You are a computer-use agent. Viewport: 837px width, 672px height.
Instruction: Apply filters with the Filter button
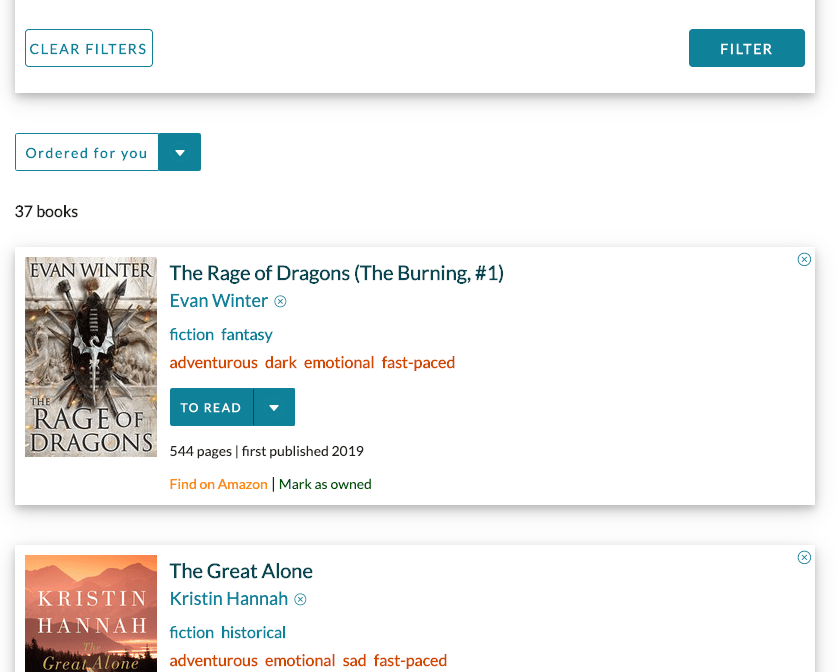pyautogui.click(x=746, y=48)
